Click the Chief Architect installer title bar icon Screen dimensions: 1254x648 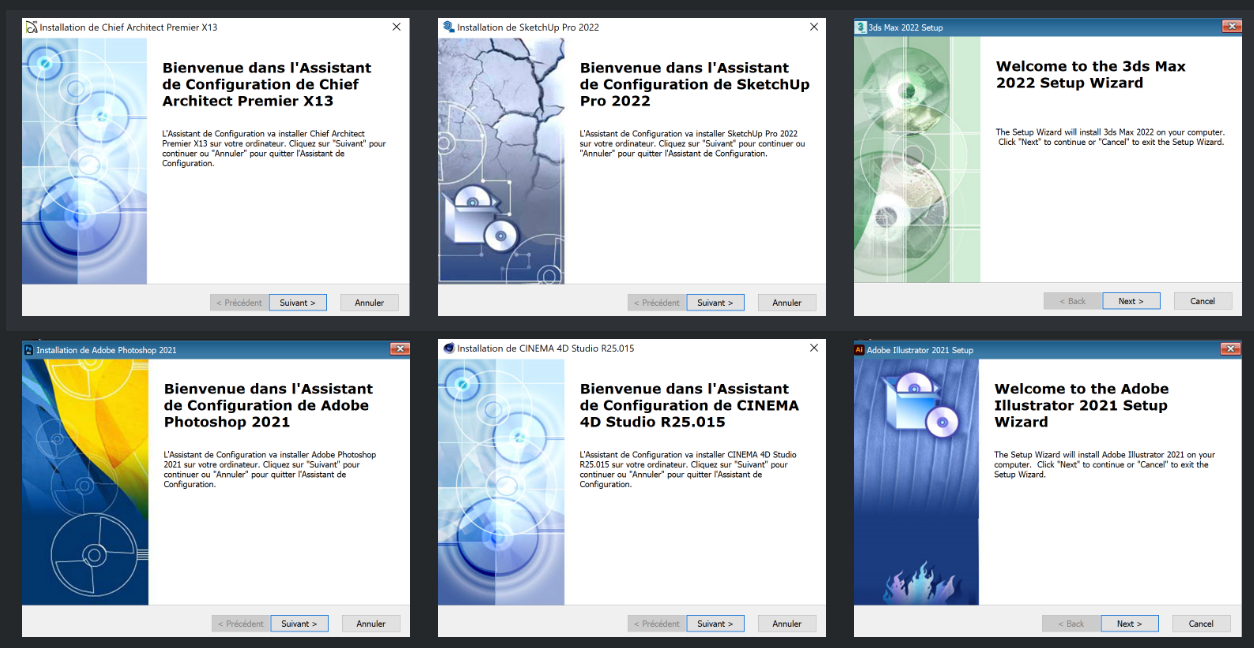click(x=31, y=27)
